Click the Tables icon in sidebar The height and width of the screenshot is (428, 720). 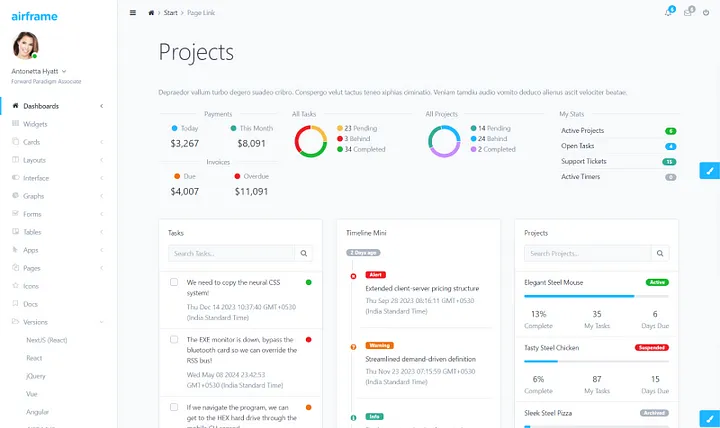15,231
